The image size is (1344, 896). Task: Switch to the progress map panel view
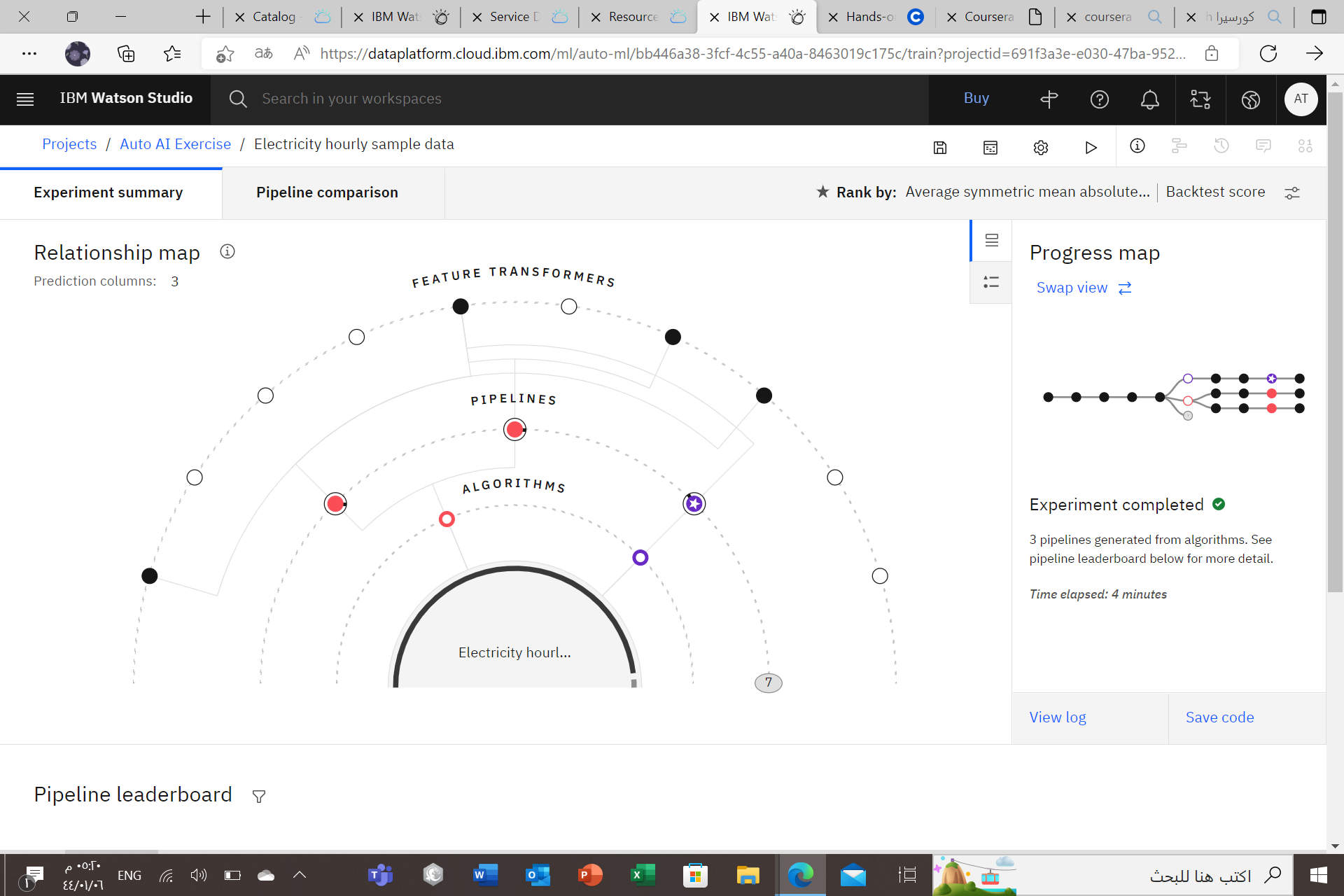(x=991, y=240)
